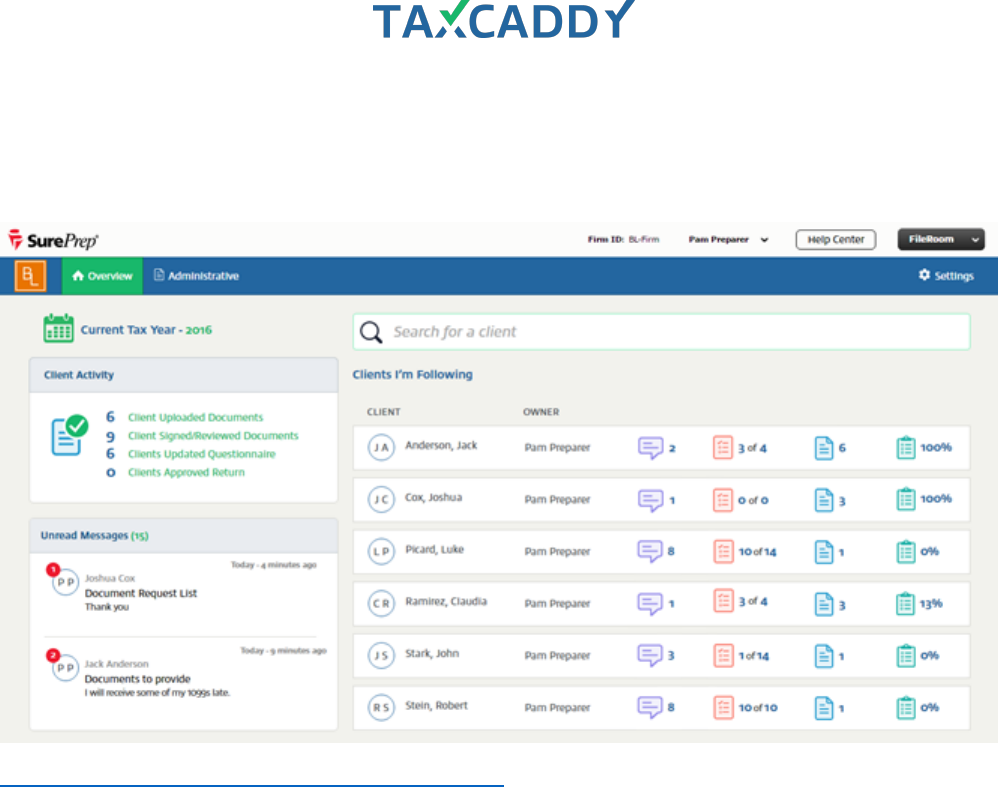998x787 pixels.
Task: Click the 13% questionnaire value for Ramirez
Action: tap(931, 604)
